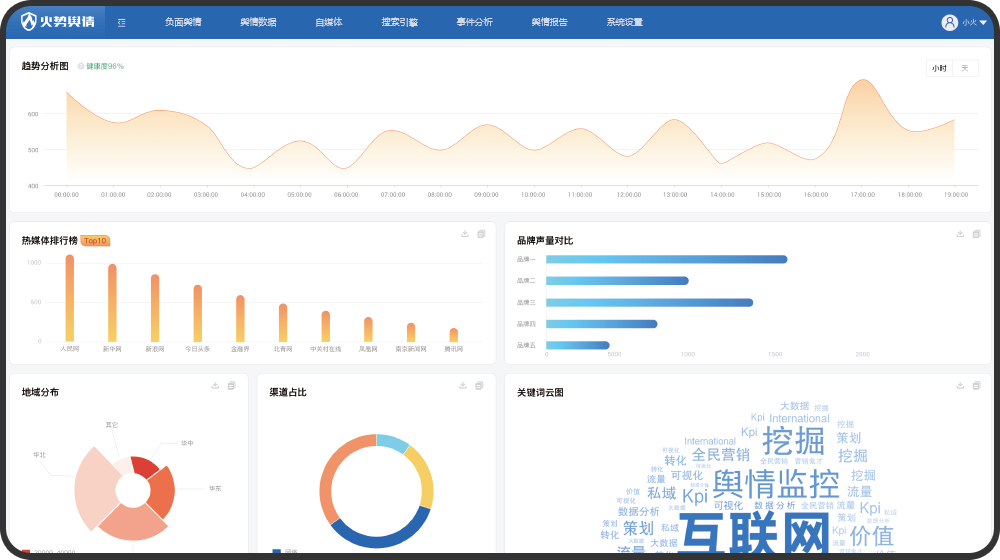Select the 人民网 bar in ranking chart
1000x560 pixels.
pos(69,298)
